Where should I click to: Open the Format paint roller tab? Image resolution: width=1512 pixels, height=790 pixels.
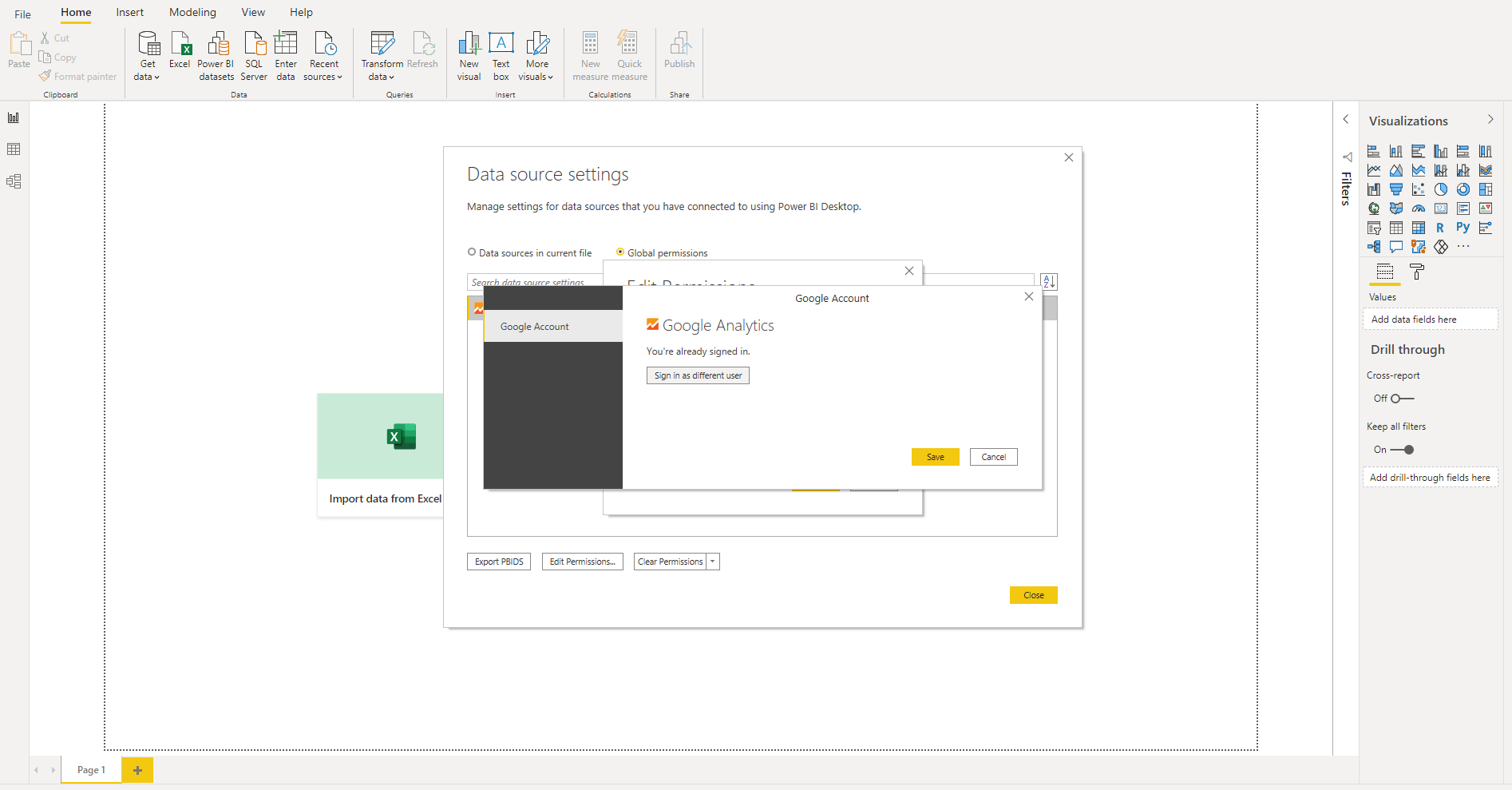(1417, 272)
